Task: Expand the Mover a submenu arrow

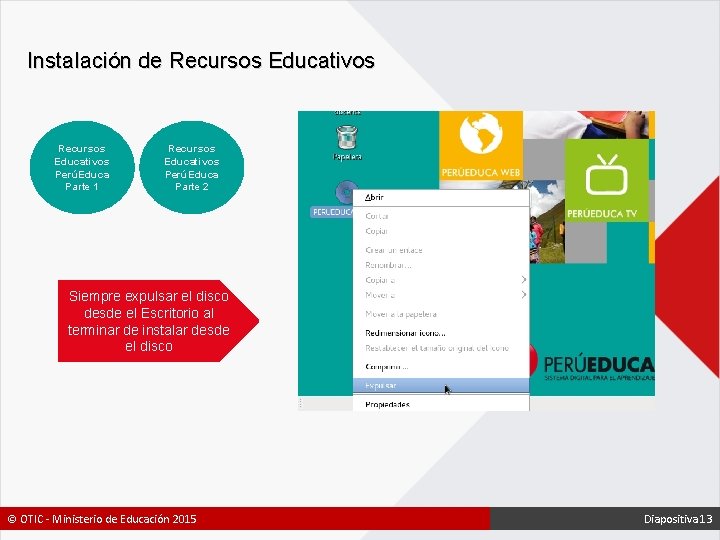Action: [x=523, y=294]
